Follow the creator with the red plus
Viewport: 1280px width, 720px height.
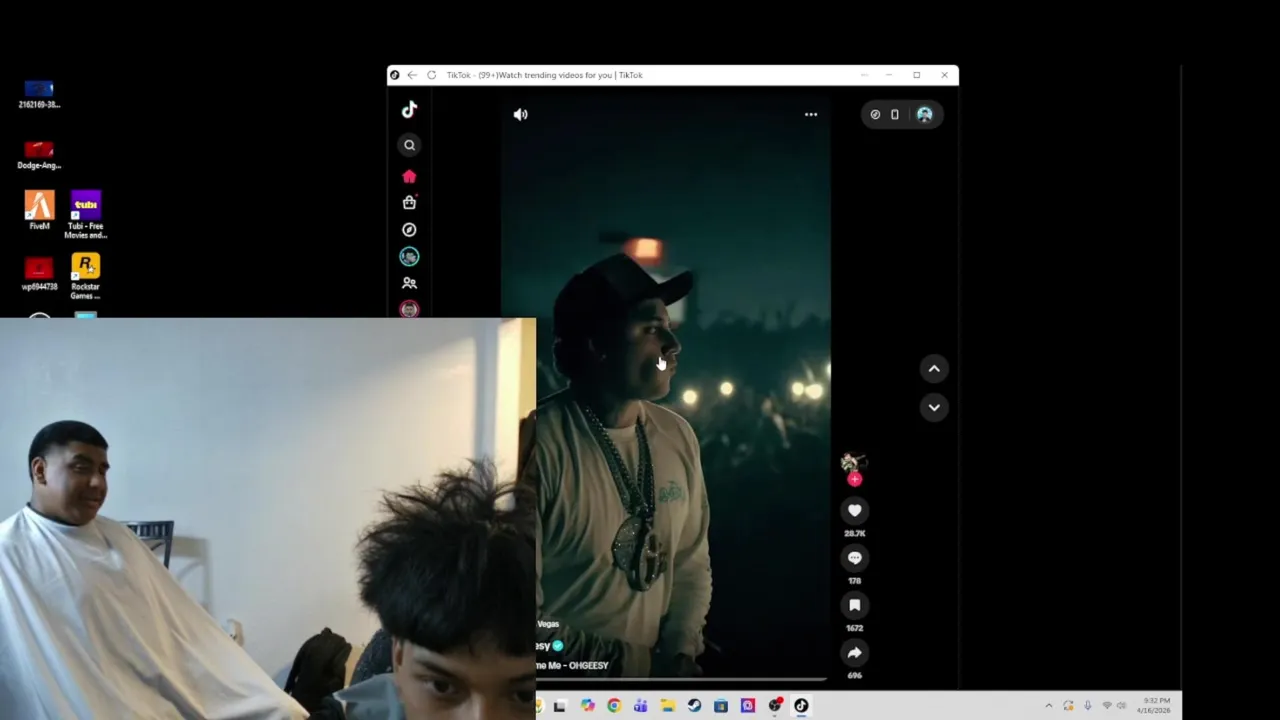click(854, 480)
